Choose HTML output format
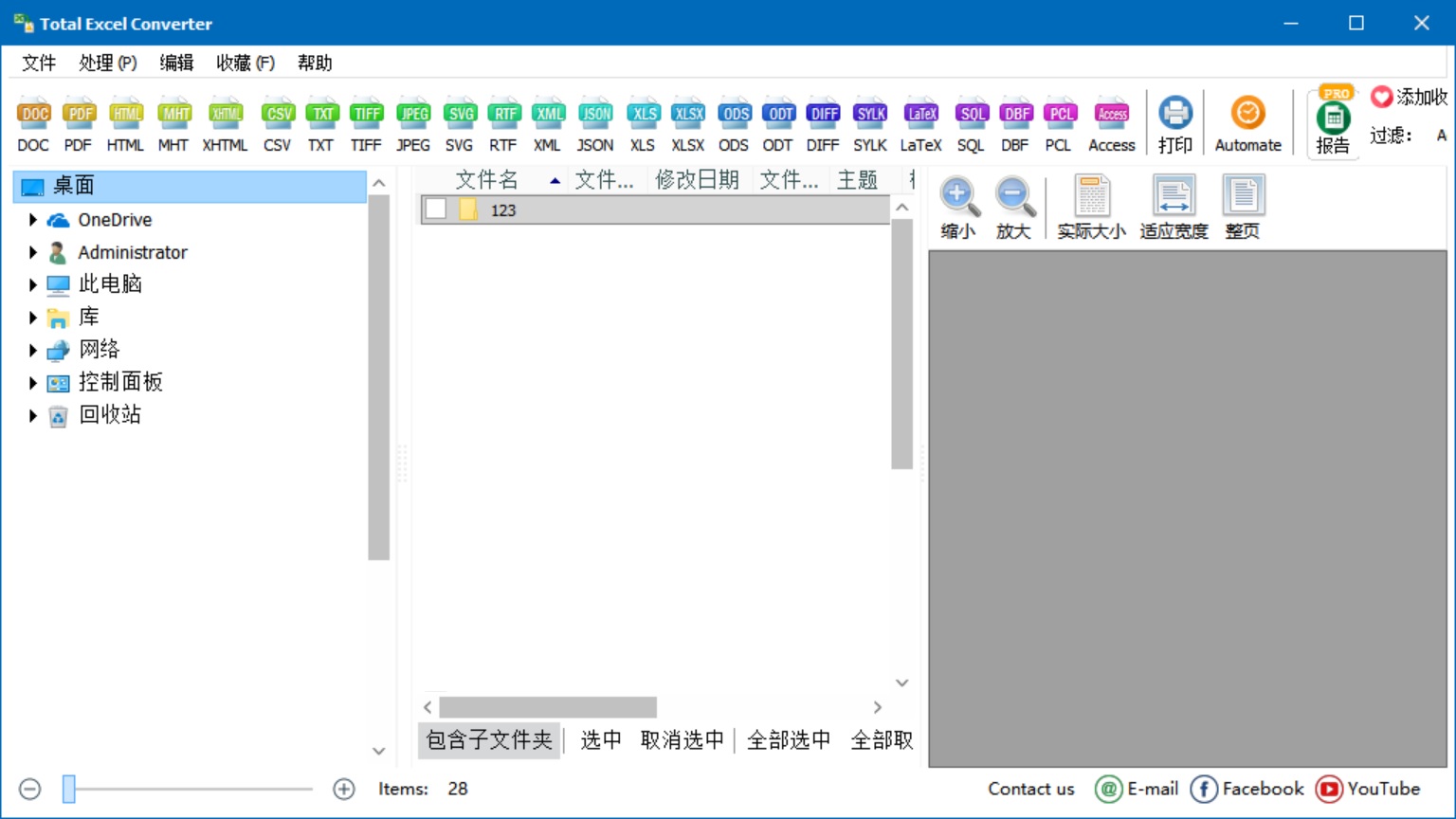The width and height of the screenshot is (1456, 819). (125, 124)
